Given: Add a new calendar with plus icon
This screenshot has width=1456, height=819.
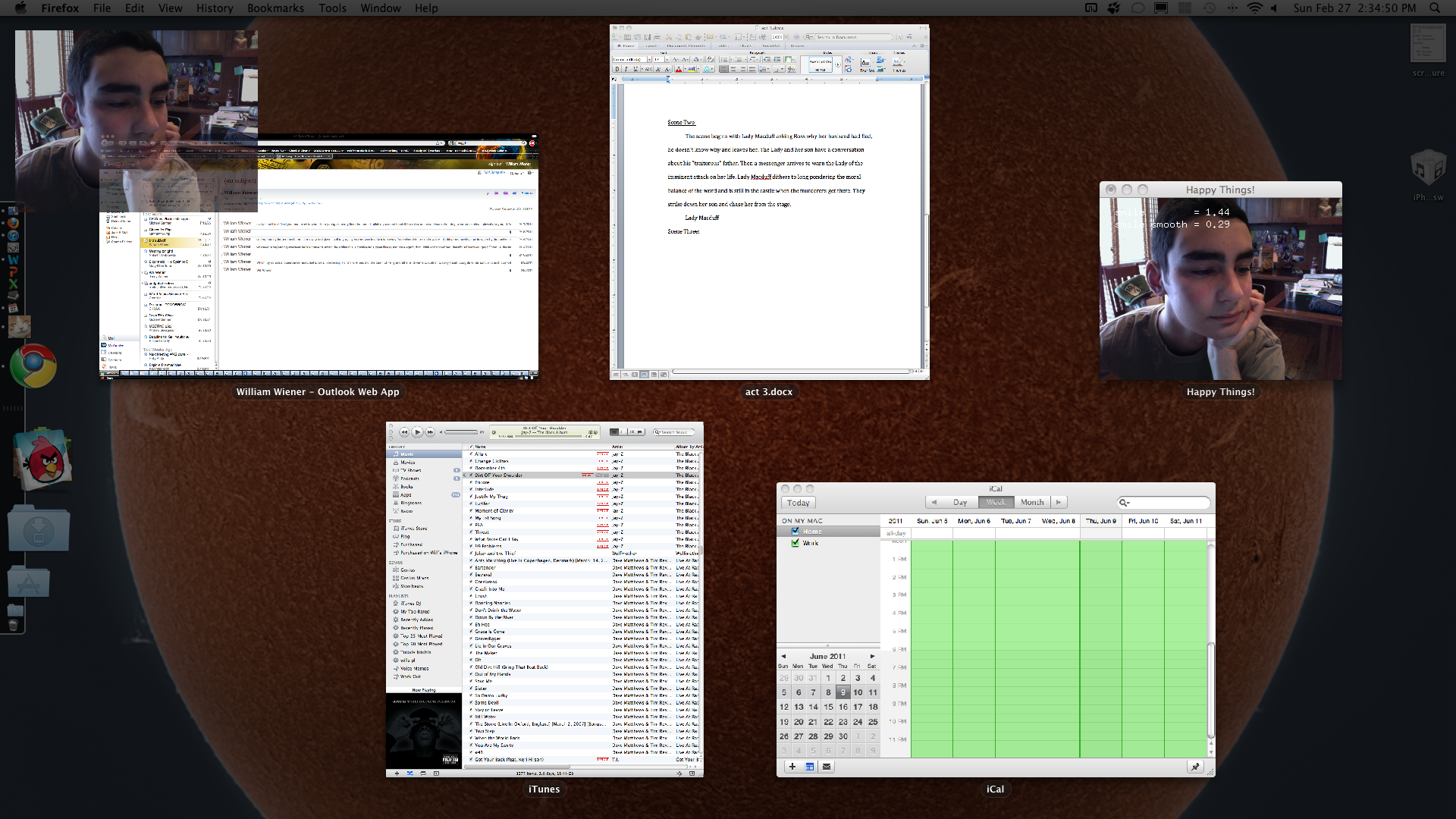Looking at the screenshot, I should 792,767.
